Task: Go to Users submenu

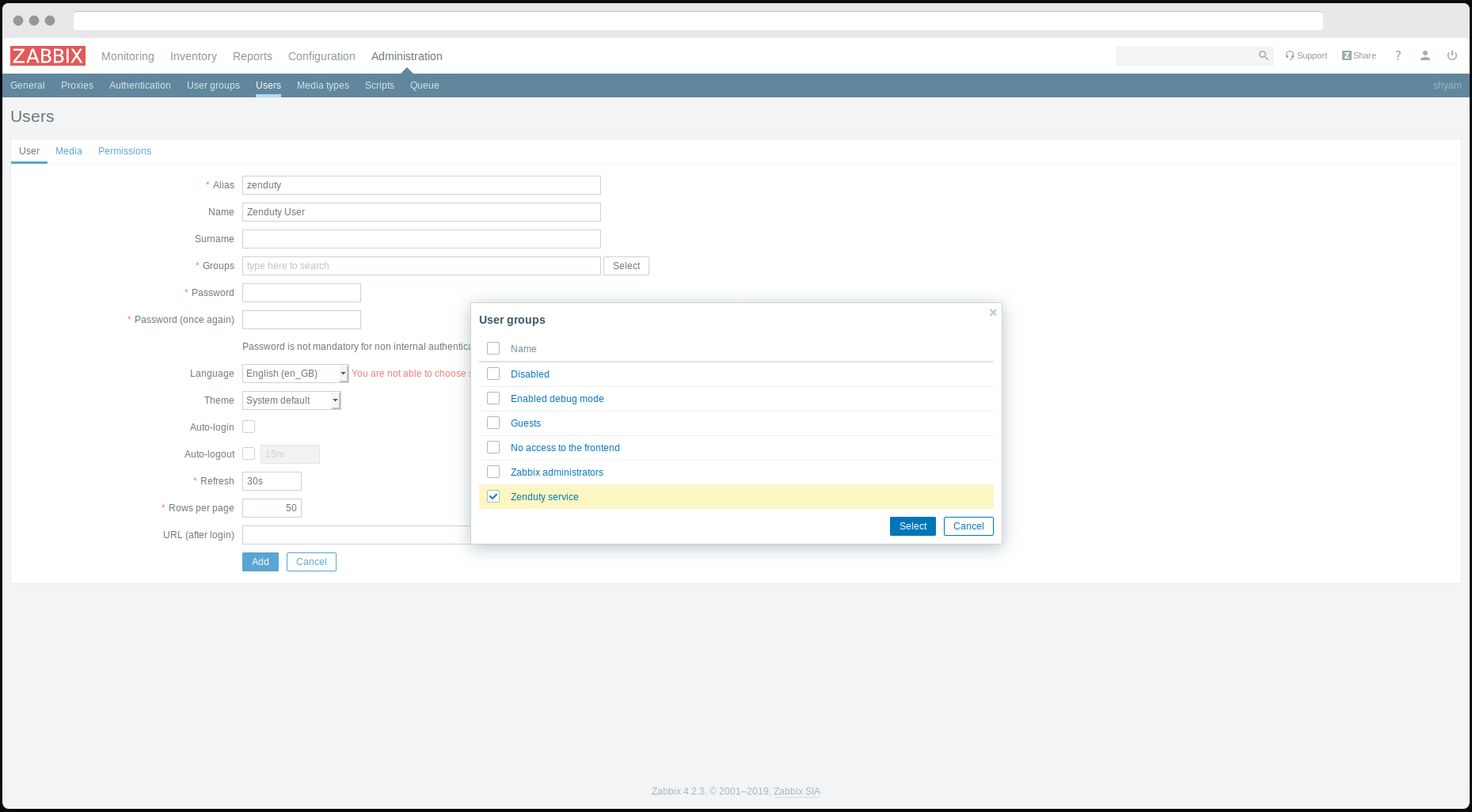Action: point(268,85)
